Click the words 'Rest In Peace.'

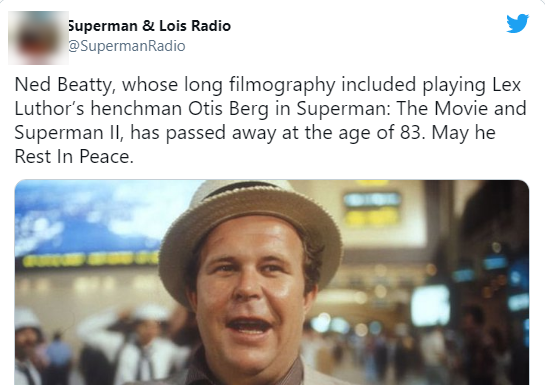coord(74,156)
